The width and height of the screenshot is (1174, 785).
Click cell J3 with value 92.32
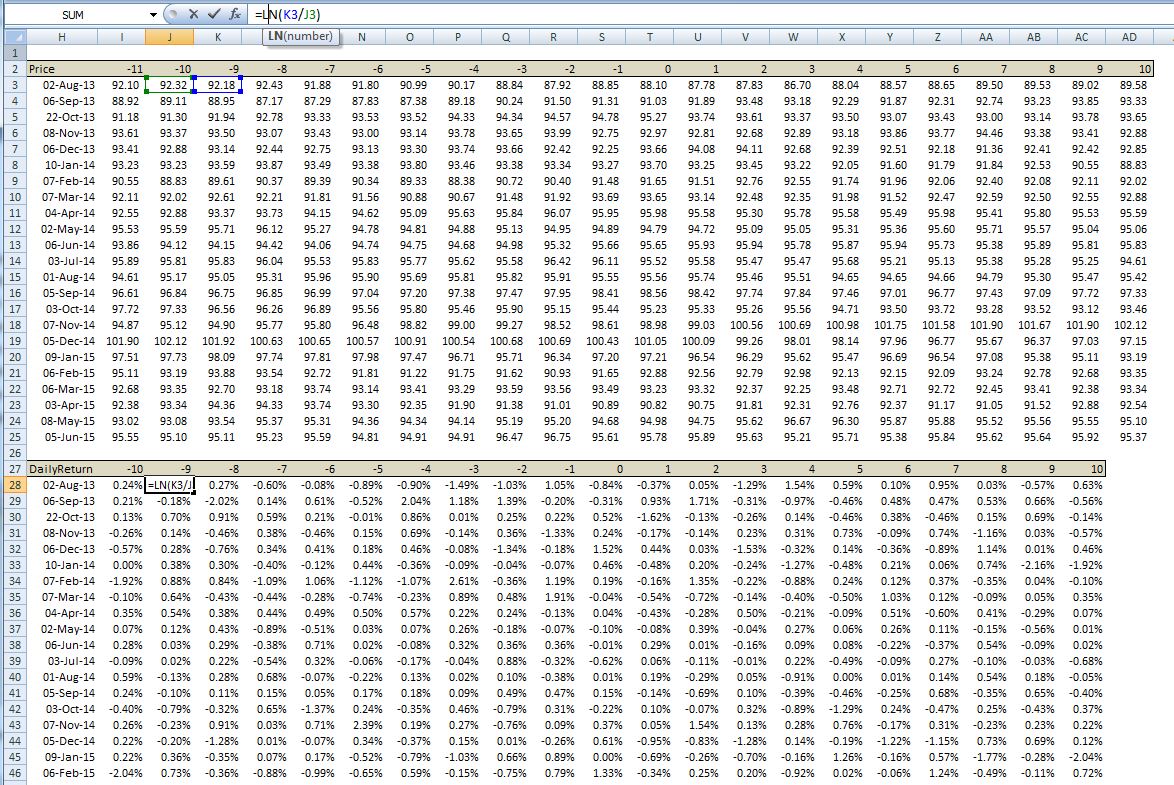(169, 85)
